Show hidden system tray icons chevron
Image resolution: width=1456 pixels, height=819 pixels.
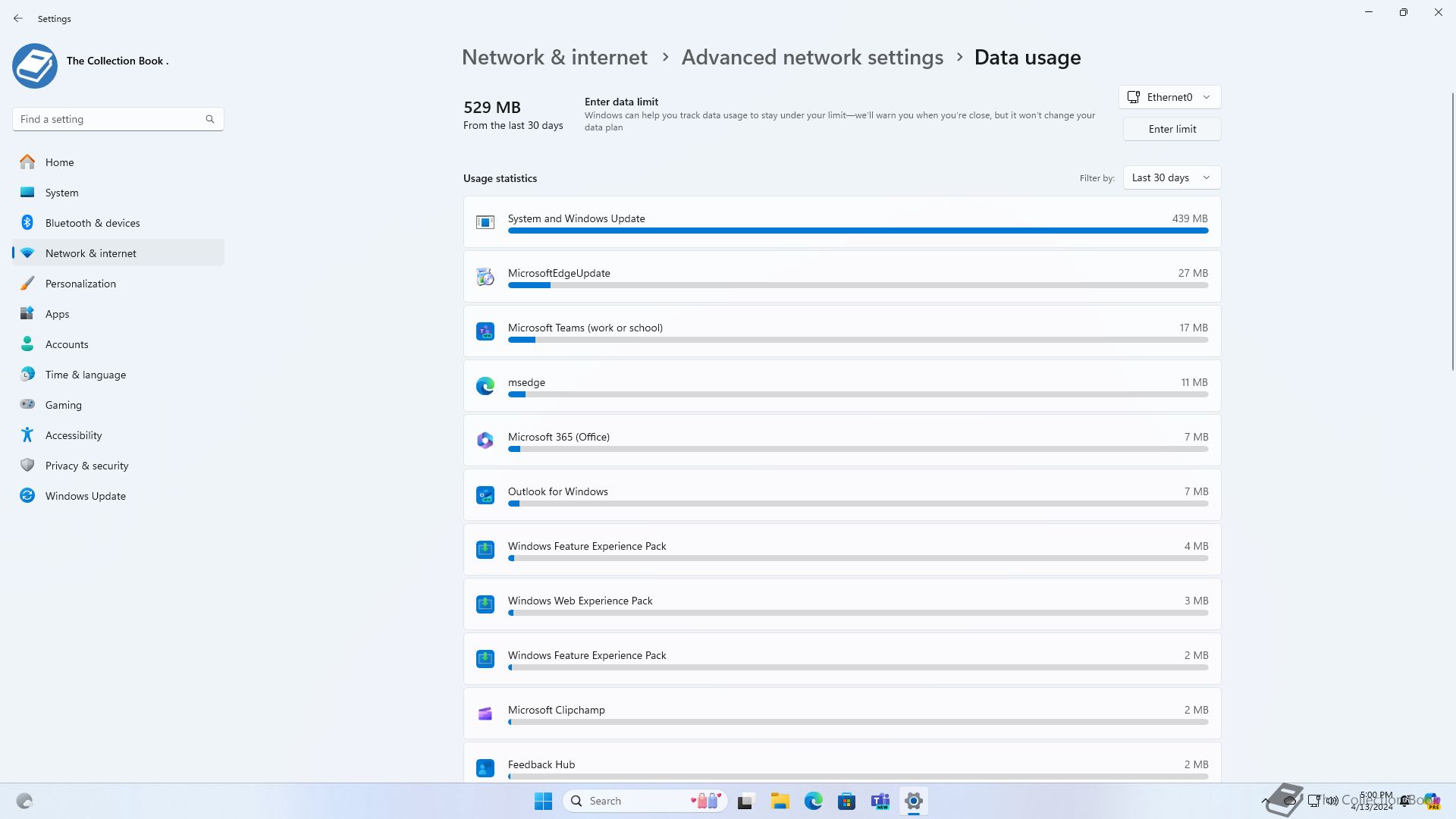point(1265,801)
